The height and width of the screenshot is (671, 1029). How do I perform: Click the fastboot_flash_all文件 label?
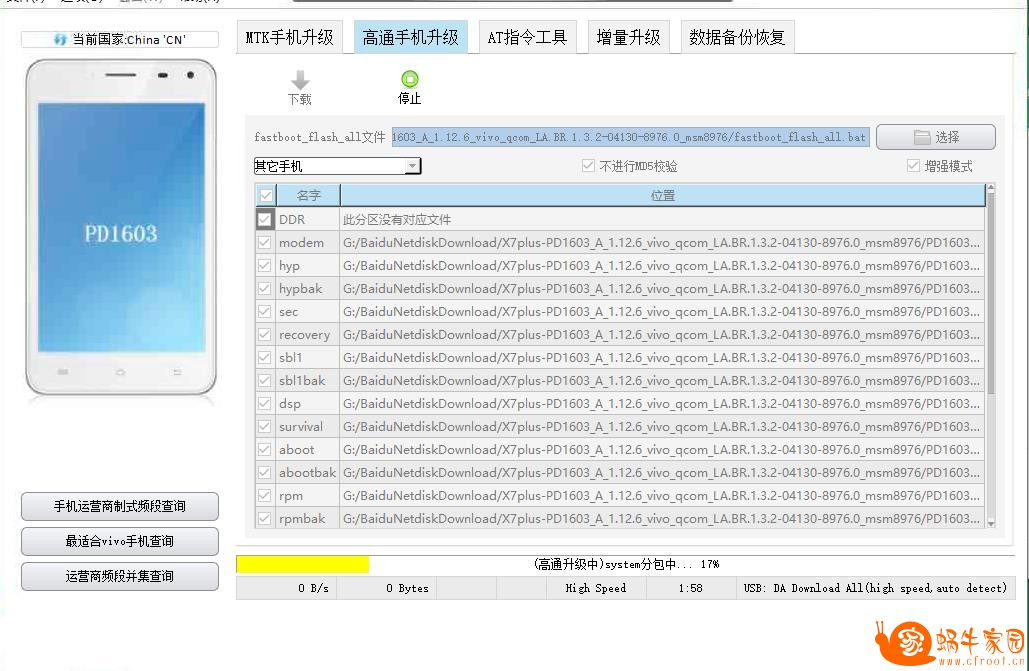(320, 137)
